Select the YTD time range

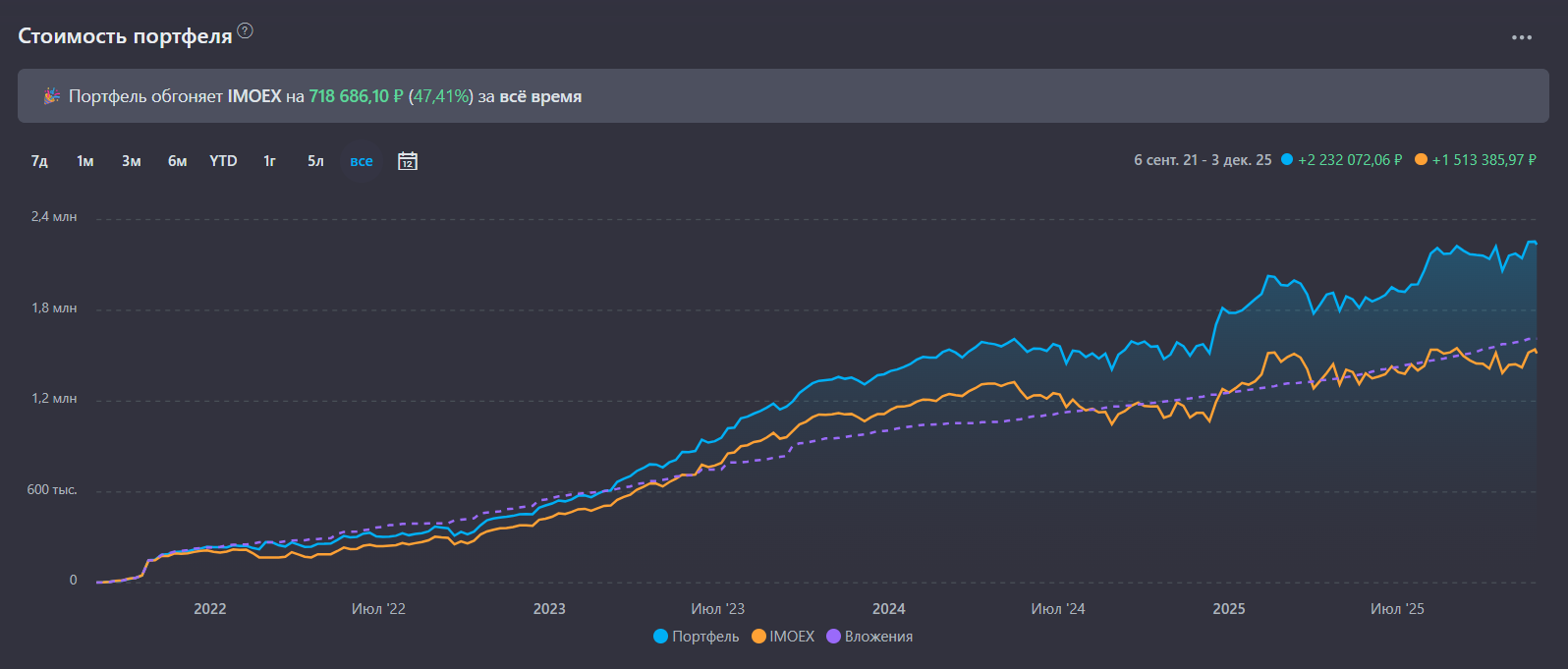[x=223, y=161]
